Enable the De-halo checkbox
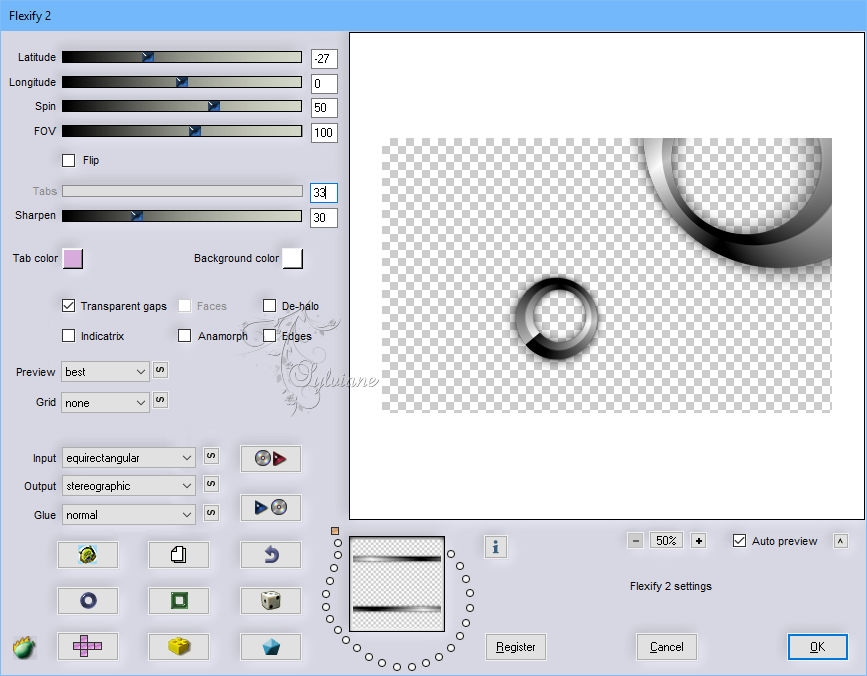This screenshot has width=867, height=676. 269,306
